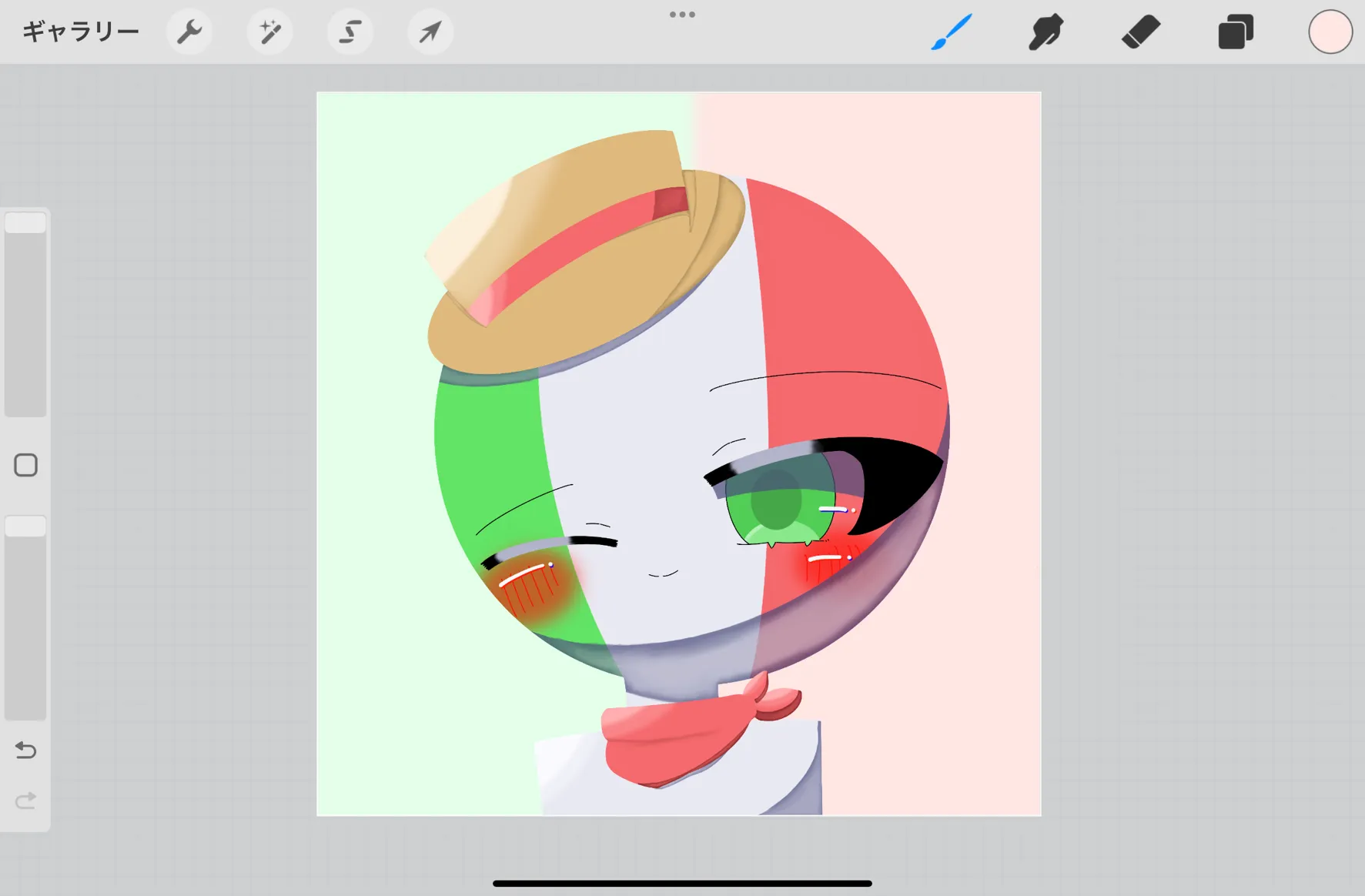1365x896 pixels.
Task: Undo the last action
Action: tap(25, 750)
